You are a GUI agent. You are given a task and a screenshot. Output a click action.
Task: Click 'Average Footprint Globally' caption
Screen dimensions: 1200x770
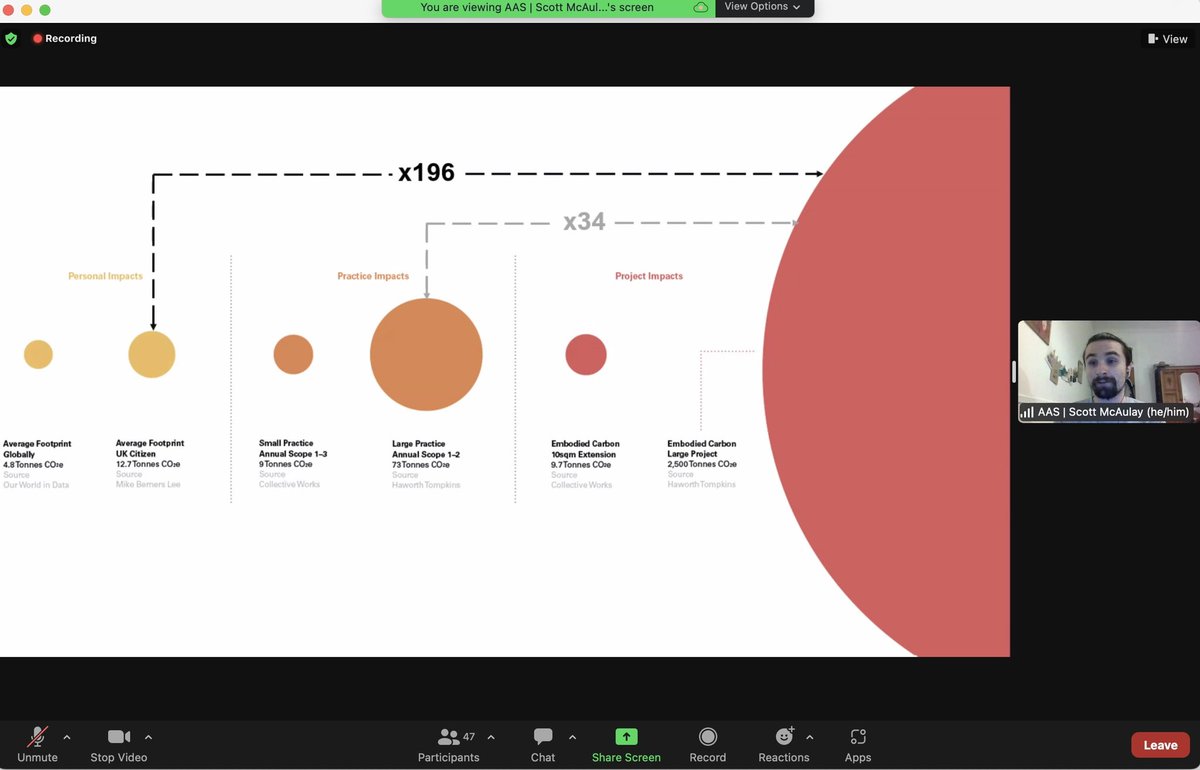tap(37, 448)
